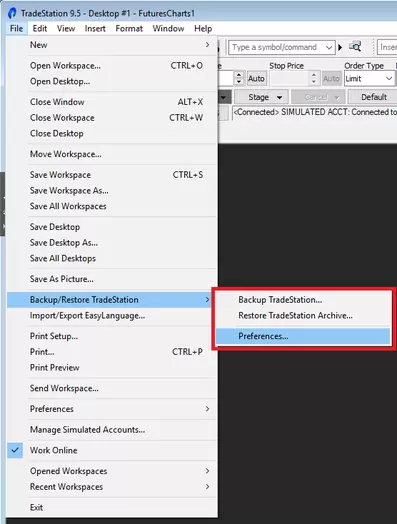Choose Import/Export EasyLanguage...
The image size is (397, 524).
tap(112, 315)
